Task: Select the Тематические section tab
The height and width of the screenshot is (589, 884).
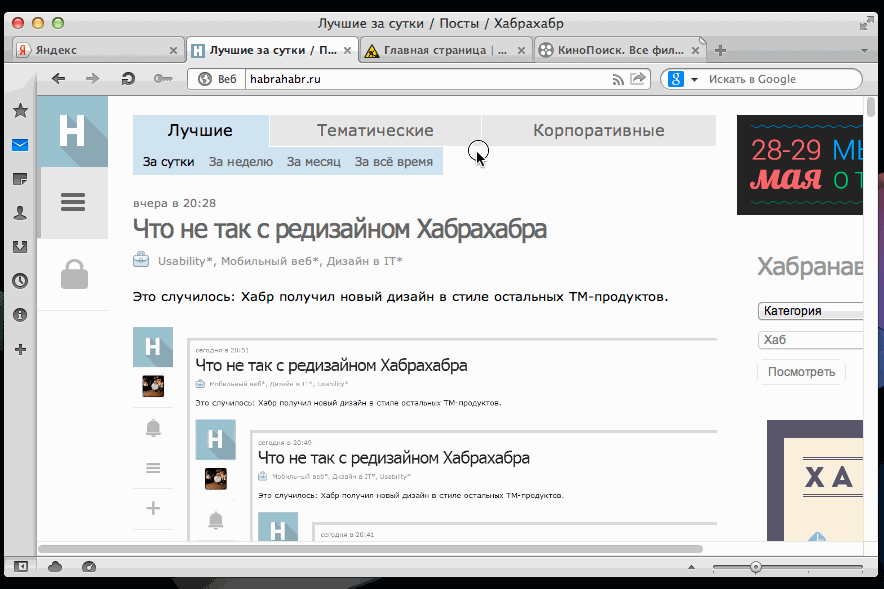Action: [375, 130]
